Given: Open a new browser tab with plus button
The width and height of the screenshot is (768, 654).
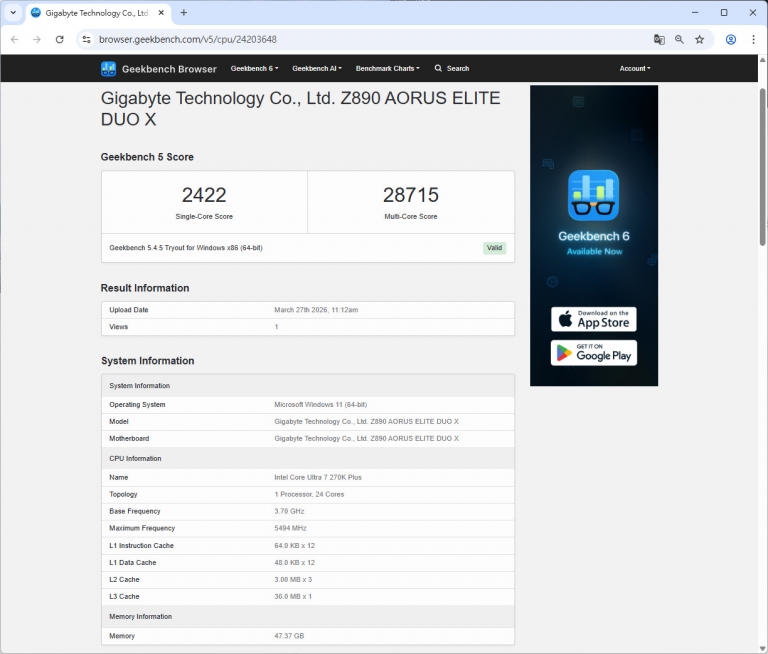Looking at the screenshot, I should point(183,13).
